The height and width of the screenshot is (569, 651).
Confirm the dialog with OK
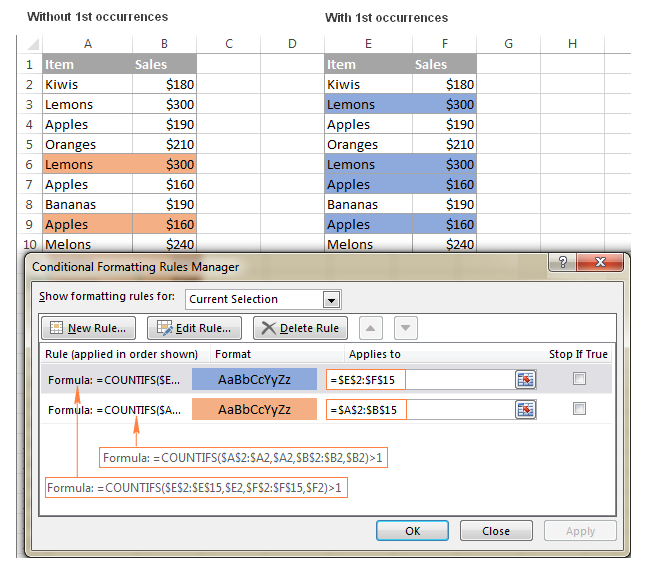(412, 531)
